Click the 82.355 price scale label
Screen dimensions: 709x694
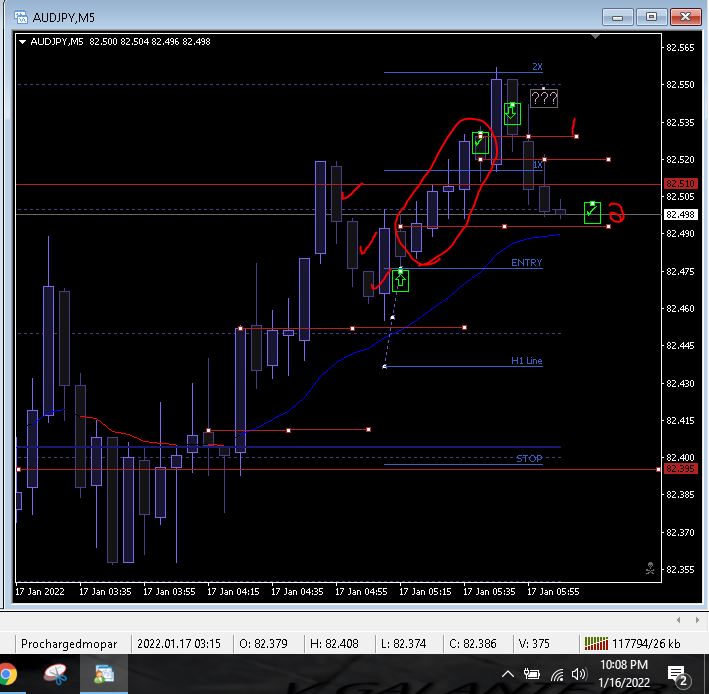[680, 570]
